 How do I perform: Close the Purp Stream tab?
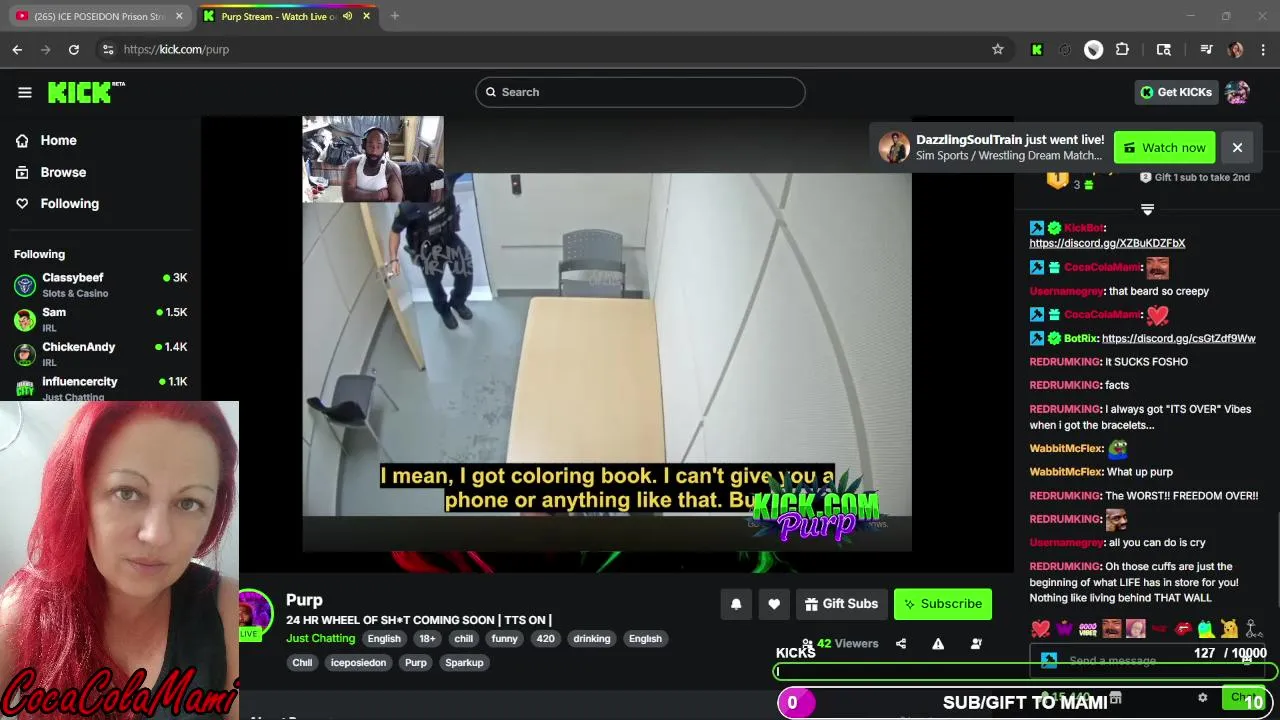pyautogui.click(x=366, y=16)
